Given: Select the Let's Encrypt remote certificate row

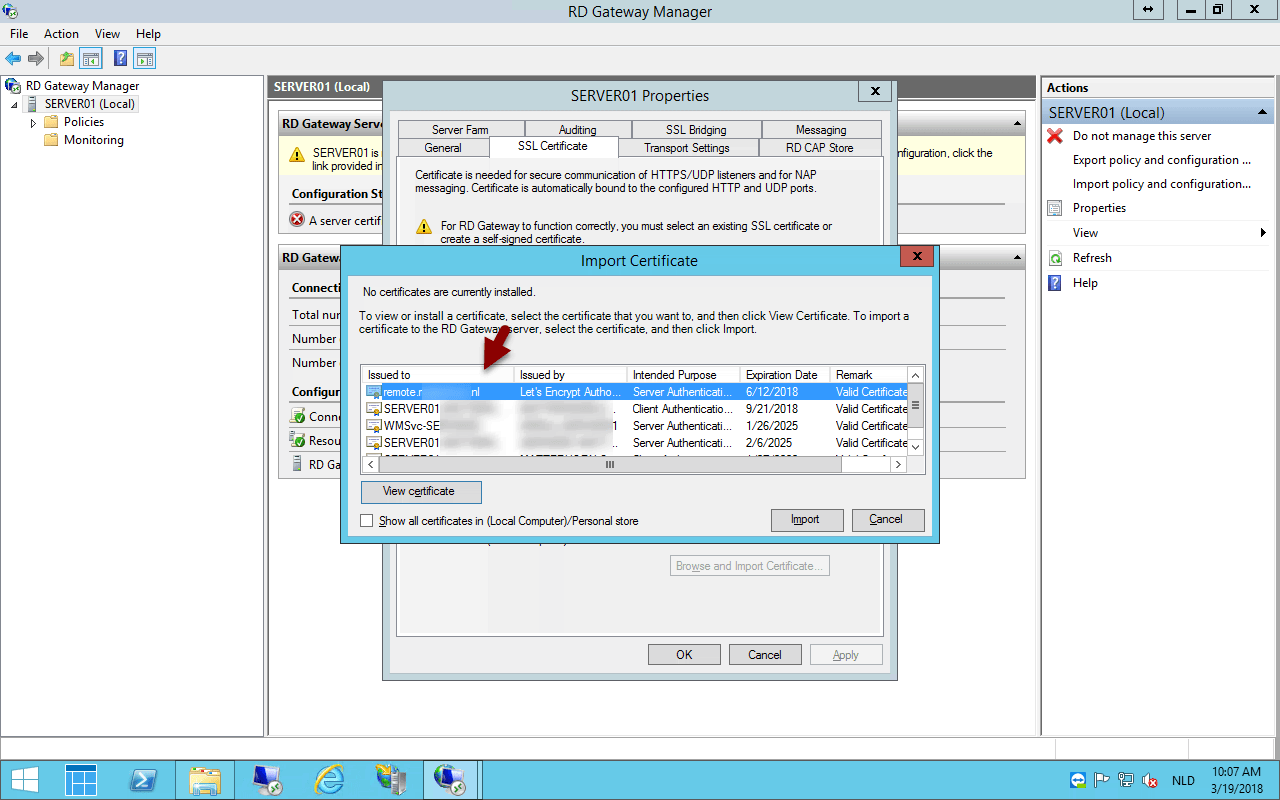Looking at the screenshot, I should tap(636, 392).
